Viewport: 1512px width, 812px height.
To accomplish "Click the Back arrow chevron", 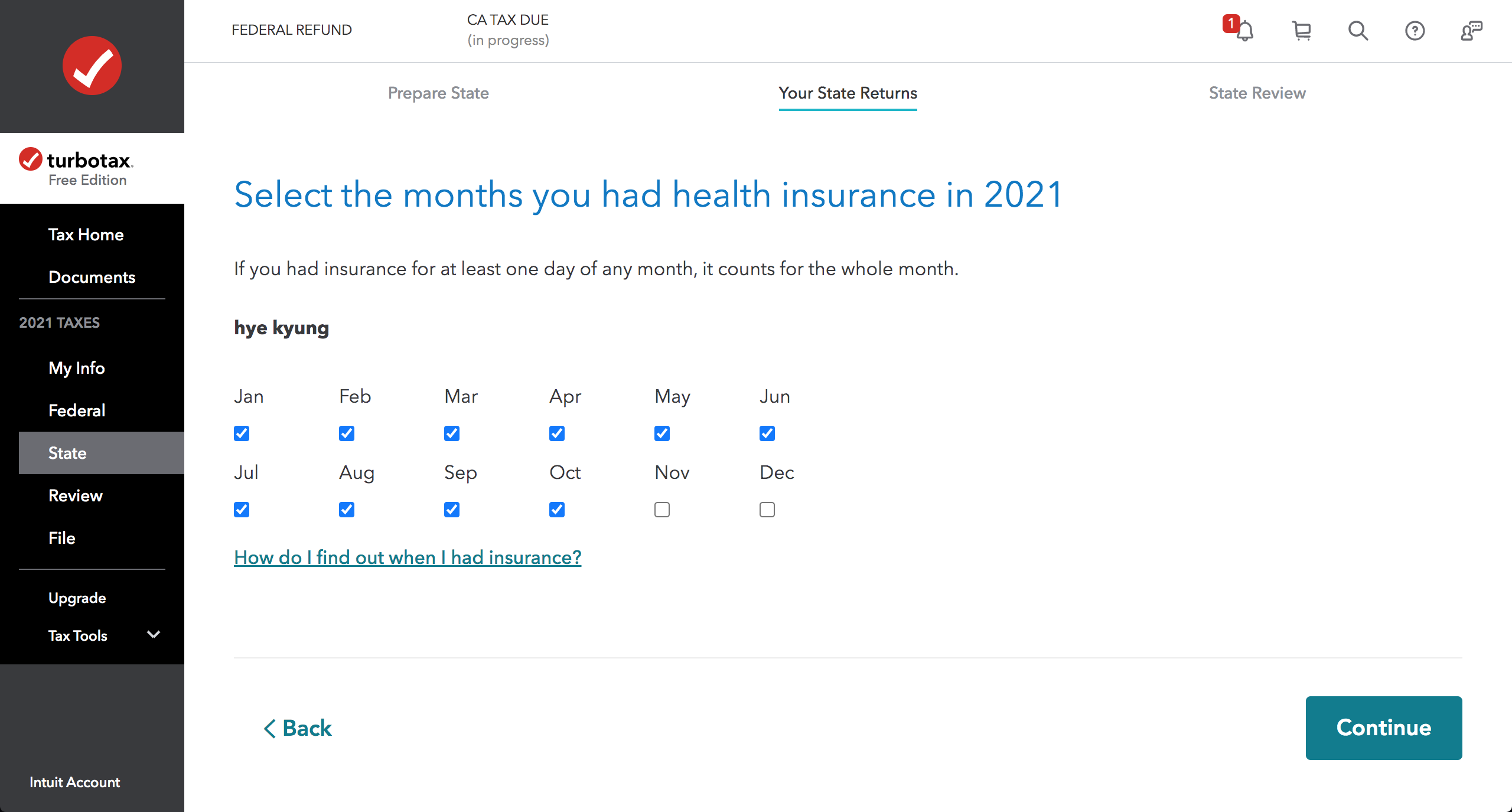I will tap(270, 728).
